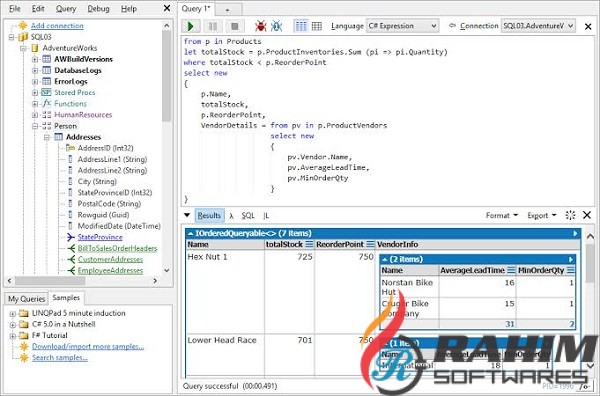Click the totalStock column chart icon
The height and width of the screenshot is (396, 600).
(309, 244)
